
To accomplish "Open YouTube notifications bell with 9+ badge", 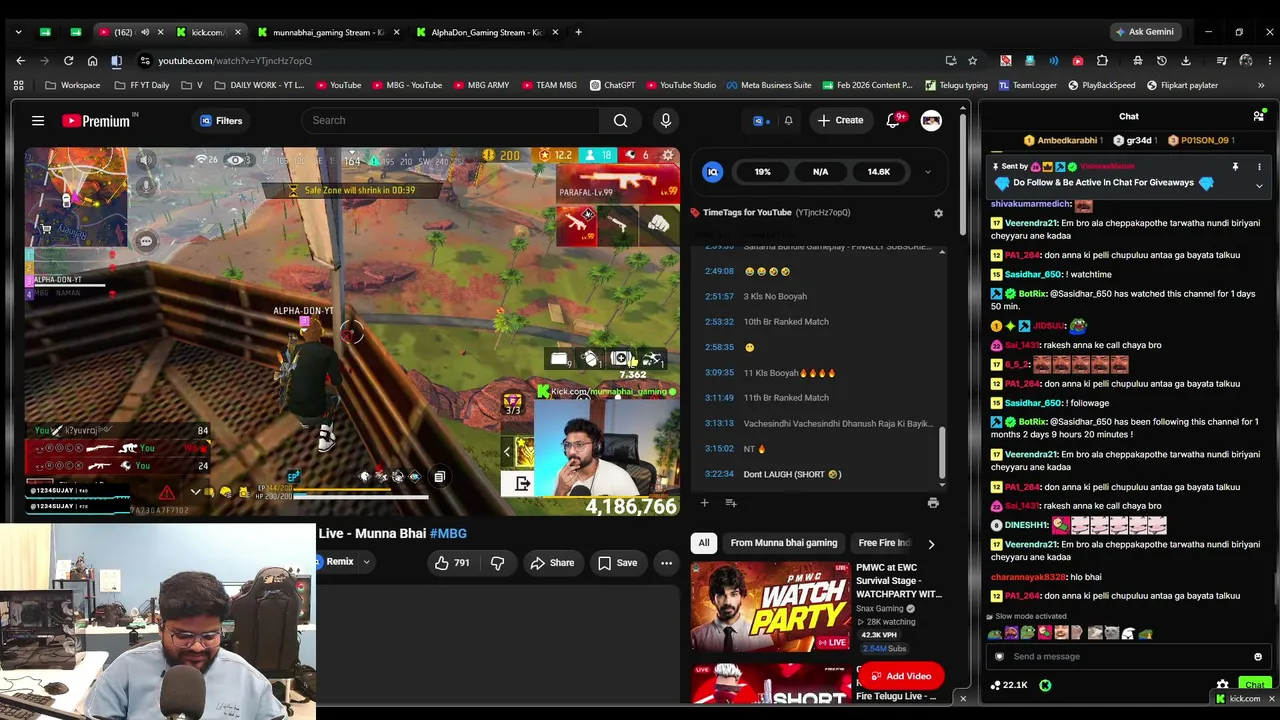I will click(893, 120).
